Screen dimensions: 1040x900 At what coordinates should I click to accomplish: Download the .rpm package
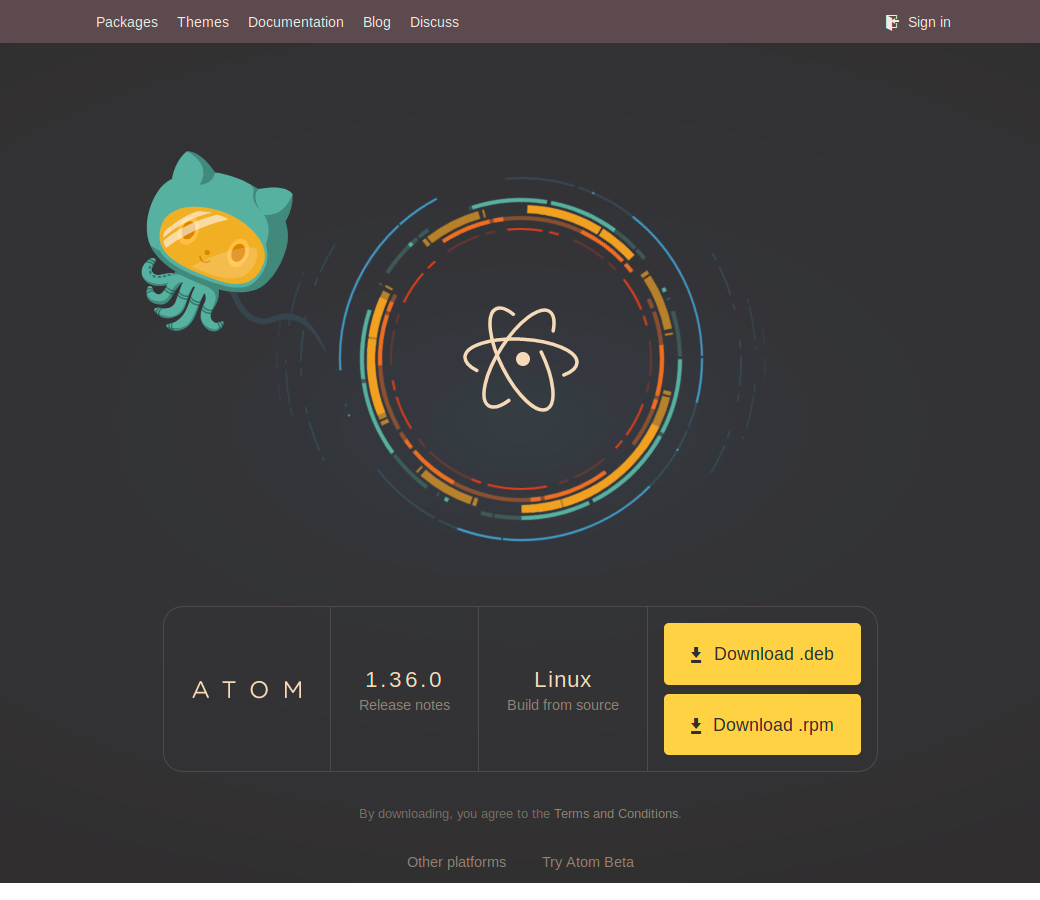pyautogui.click(x=762, y=724)
